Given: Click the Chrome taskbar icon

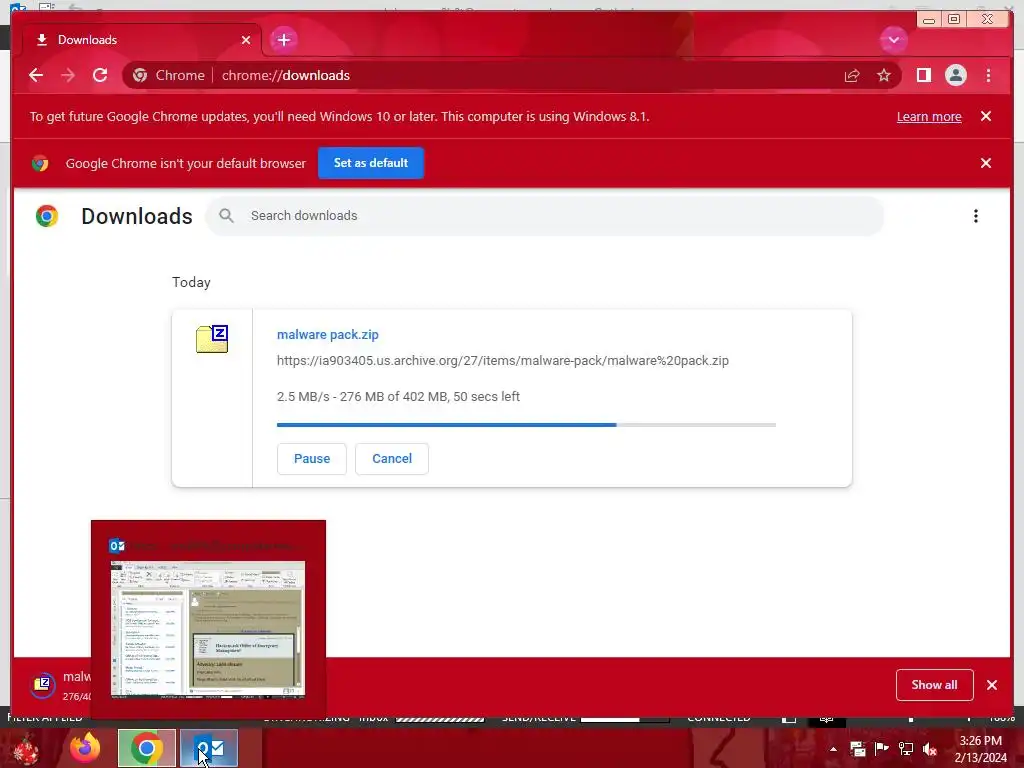Looking at the screenshot, I should click(x=146, y=748).
